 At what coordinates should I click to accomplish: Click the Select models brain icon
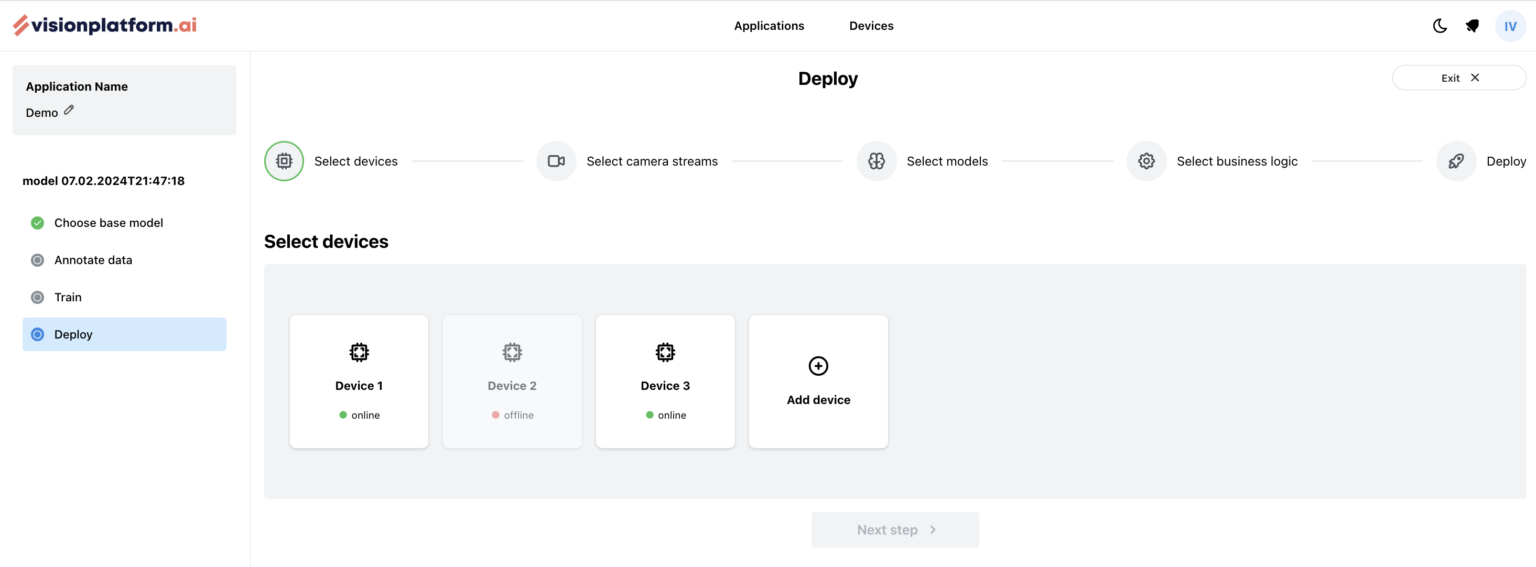876,161
